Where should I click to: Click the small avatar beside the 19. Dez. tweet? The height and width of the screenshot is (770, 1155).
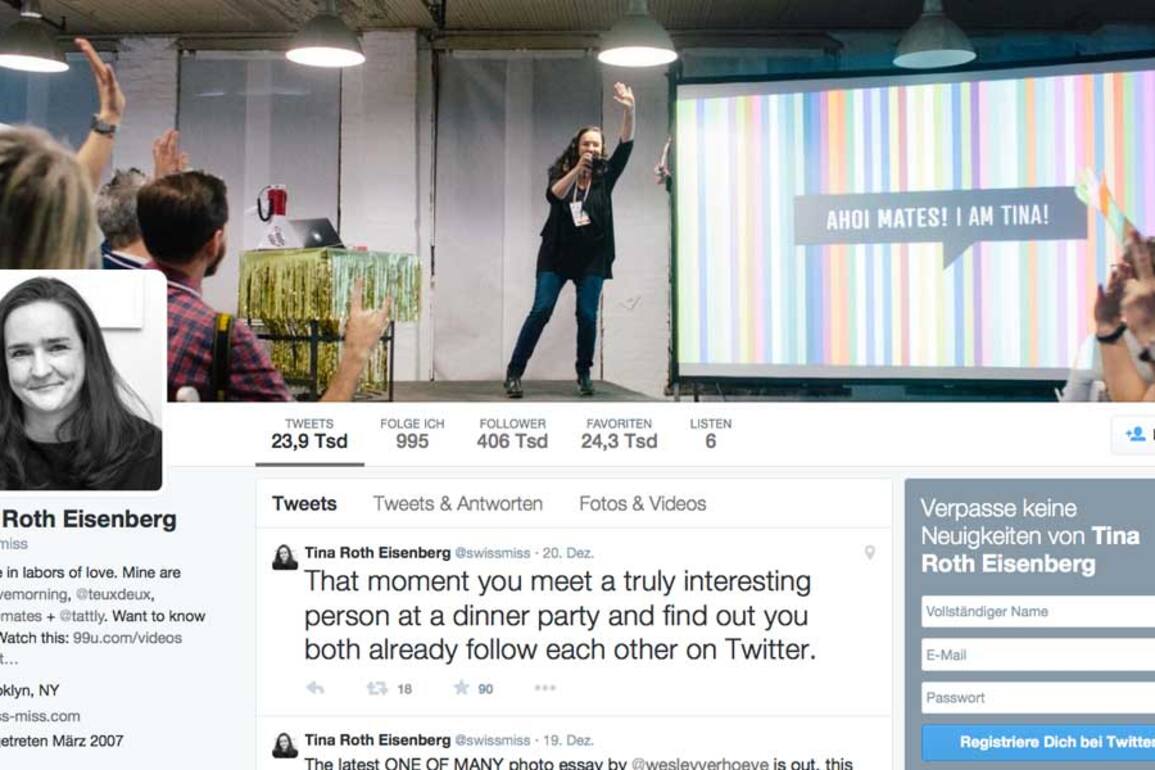tap(285, 745)
